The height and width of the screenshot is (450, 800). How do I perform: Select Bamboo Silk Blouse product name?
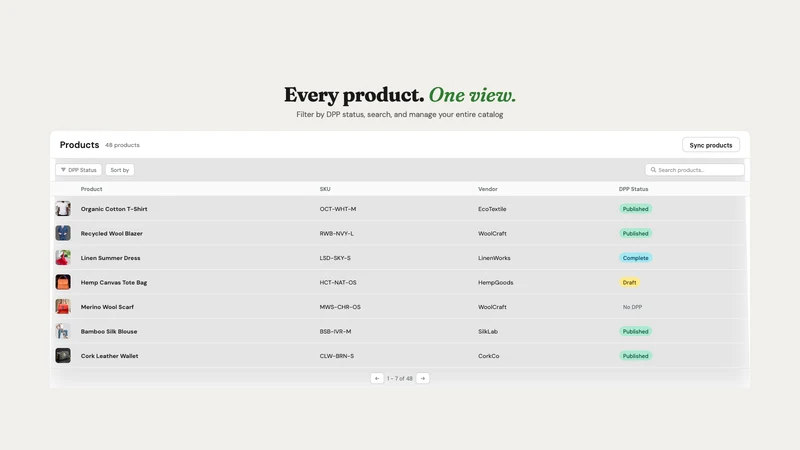(x=109, y=331)
